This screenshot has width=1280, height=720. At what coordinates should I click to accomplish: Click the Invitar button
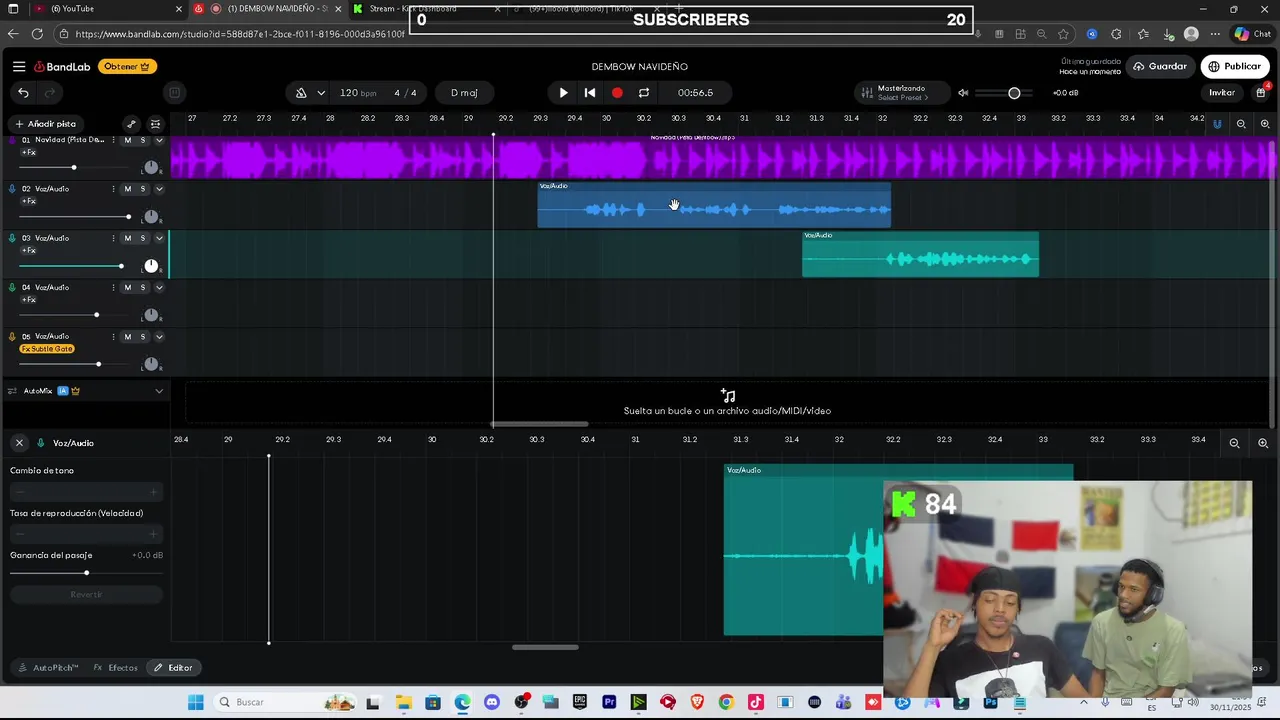click(x=1222, y=93)
